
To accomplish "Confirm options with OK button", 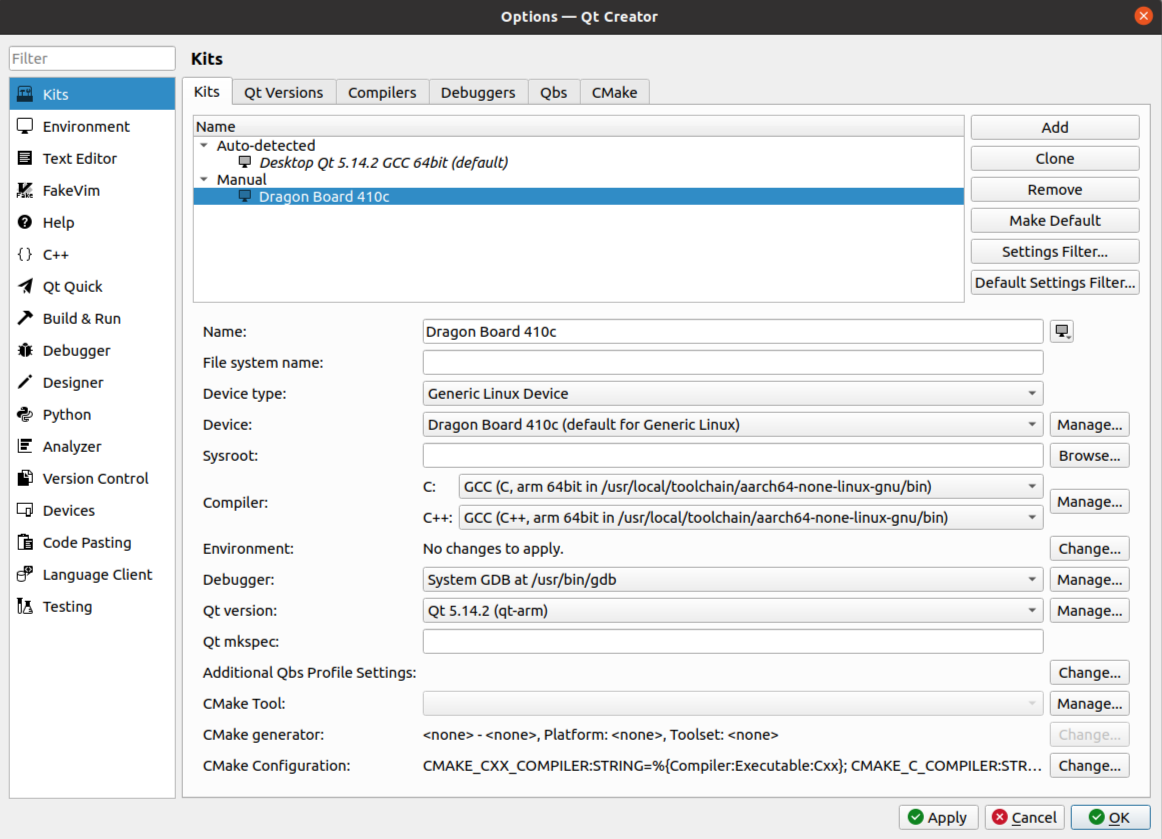I will click(x=1110, y=818).
